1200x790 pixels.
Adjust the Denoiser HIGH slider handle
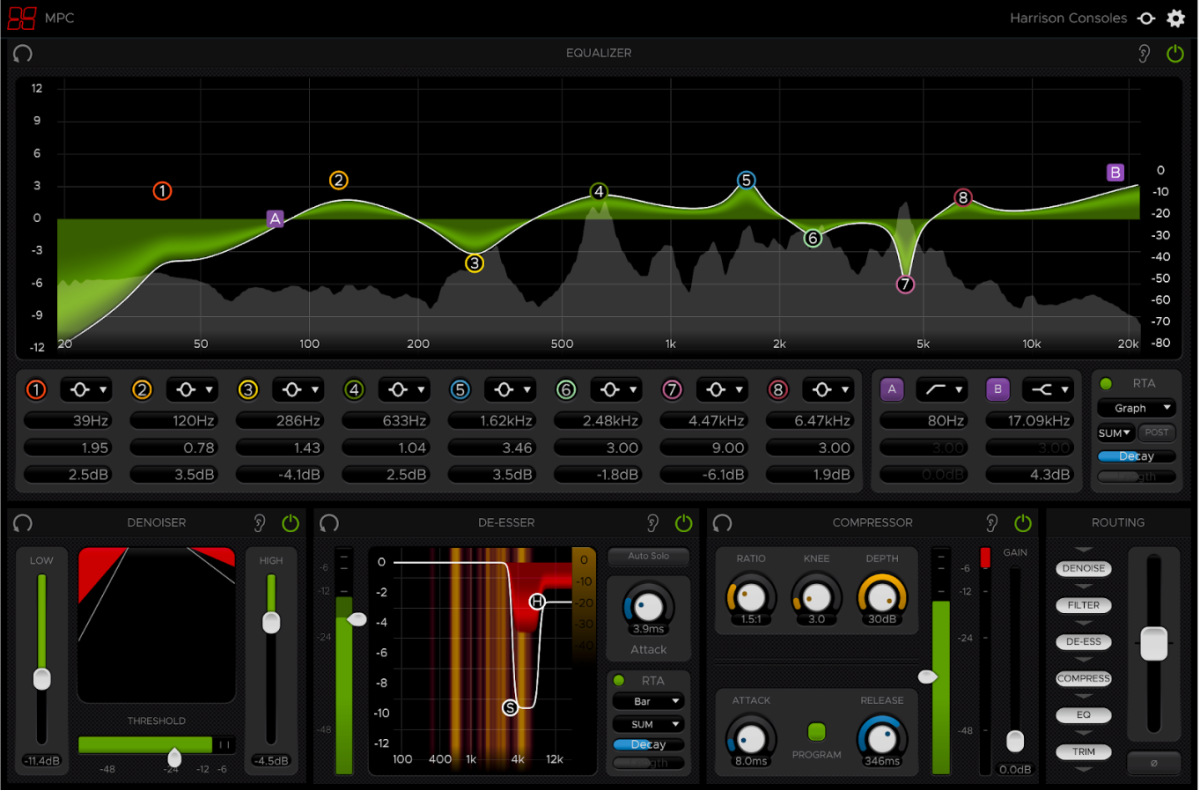pyautogui.click(x=271, y=622)
